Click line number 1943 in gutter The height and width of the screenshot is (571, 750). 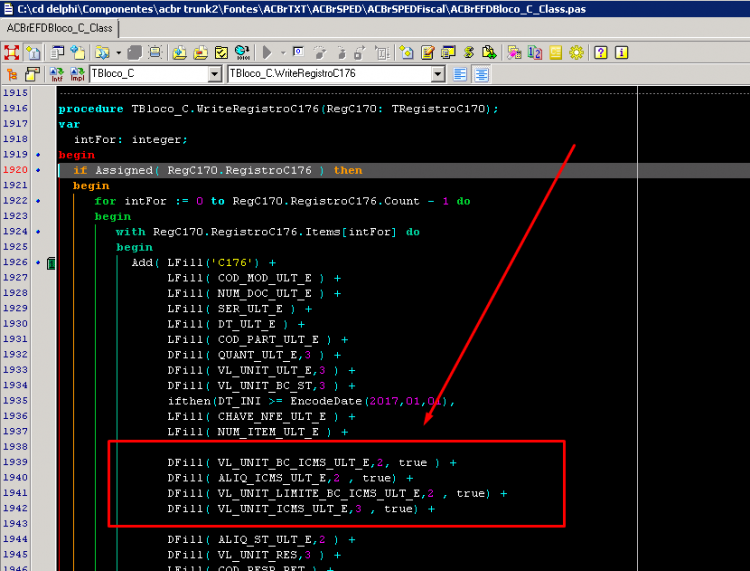[15, 523]
